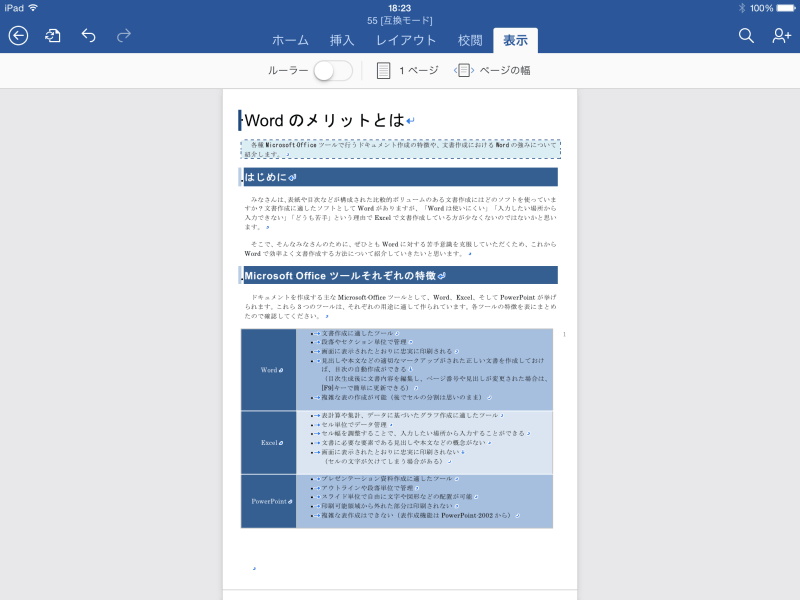800x600 pixels.
Task: Click the 'PowerPoint' table row header cell
Action: (269, 502)
